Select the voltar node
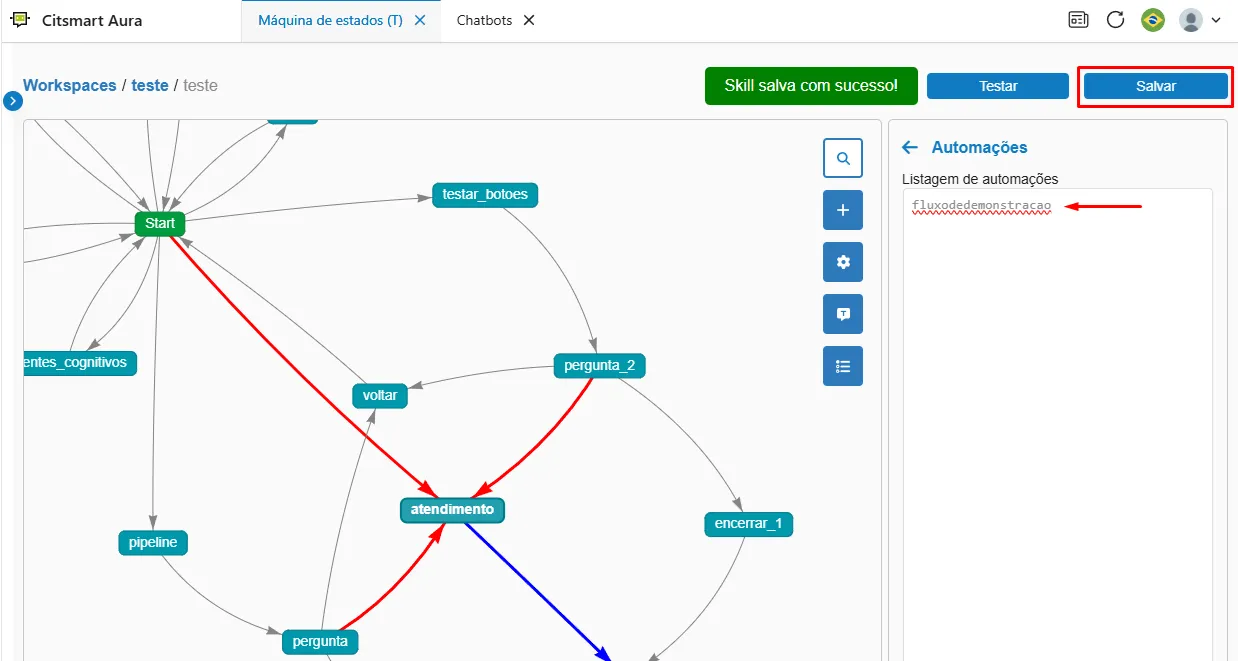Screen dimensions: 1238x661 click(x=380, y=395)
